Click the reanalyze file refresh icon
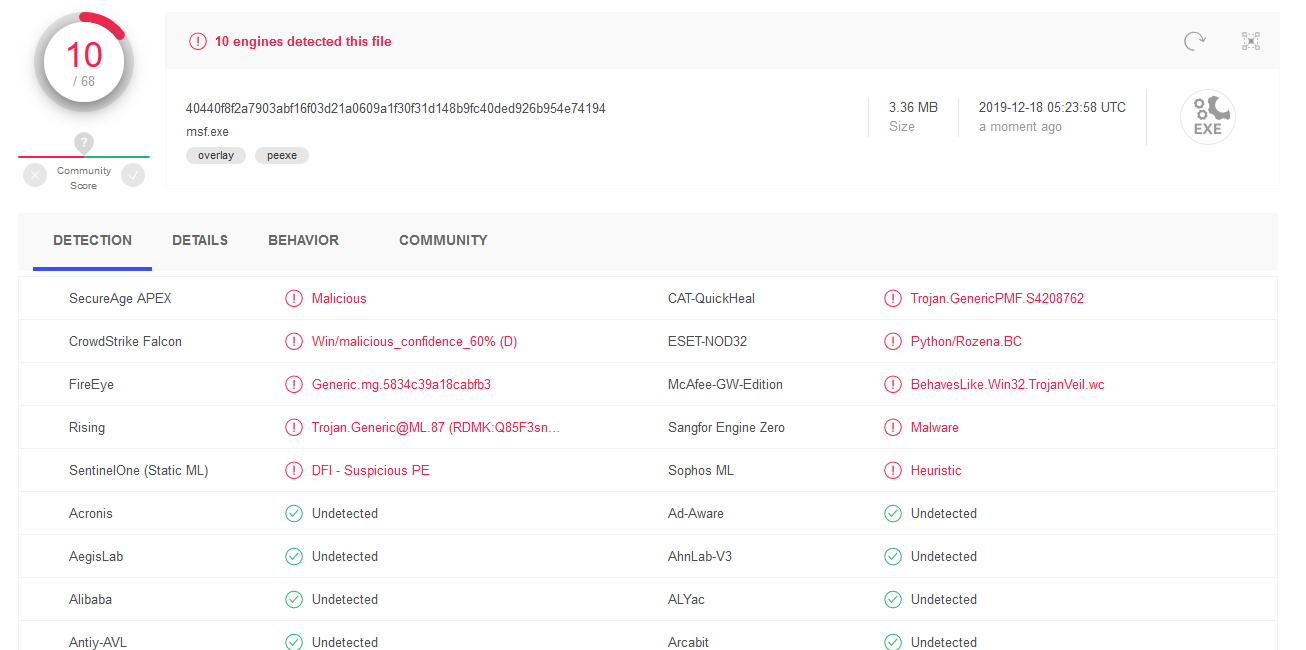Screen dimensions: 1306x650 [x=1194, y=41]
